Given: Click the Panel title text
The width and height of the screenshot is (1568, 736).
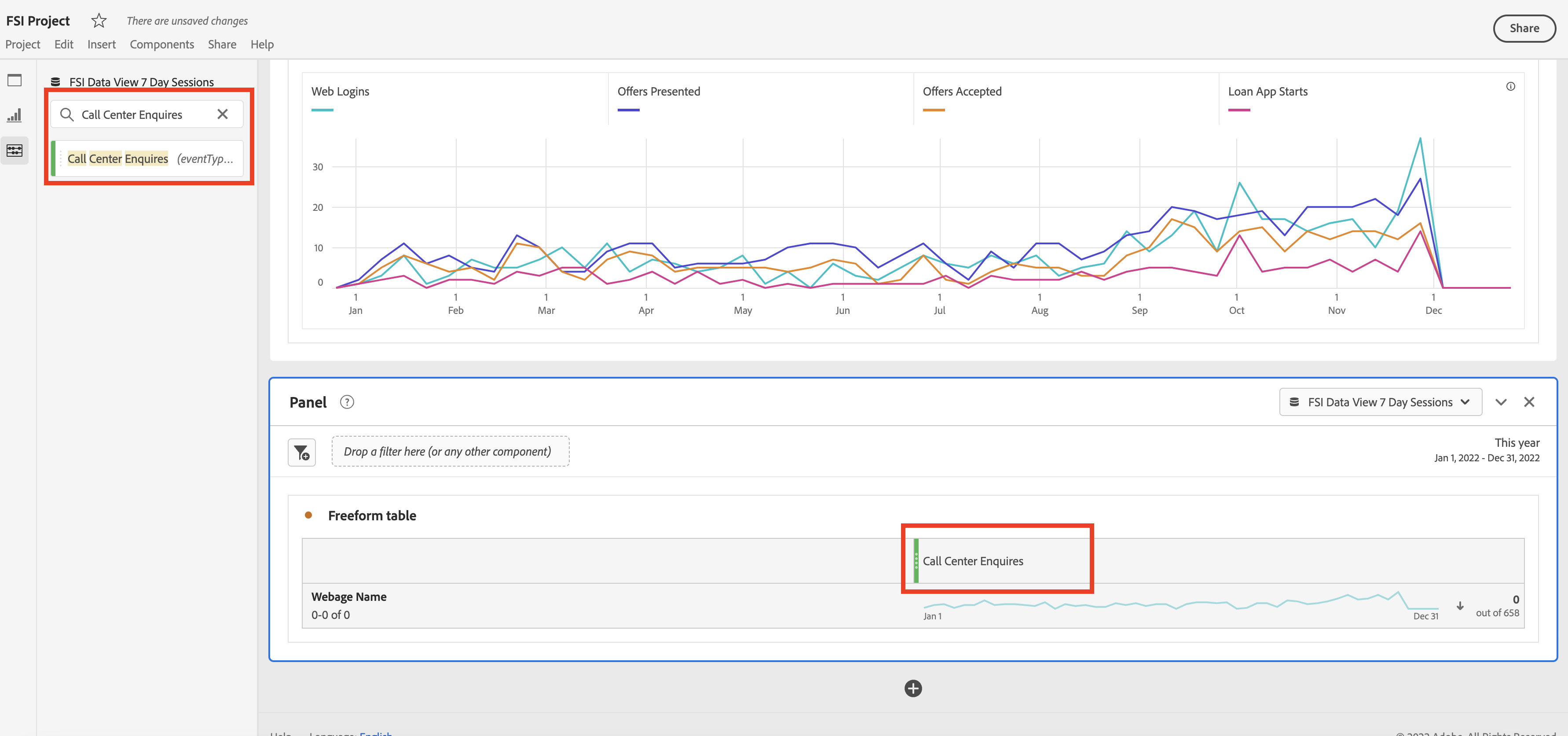Looking at the screenshot, I should coord(308,402).
